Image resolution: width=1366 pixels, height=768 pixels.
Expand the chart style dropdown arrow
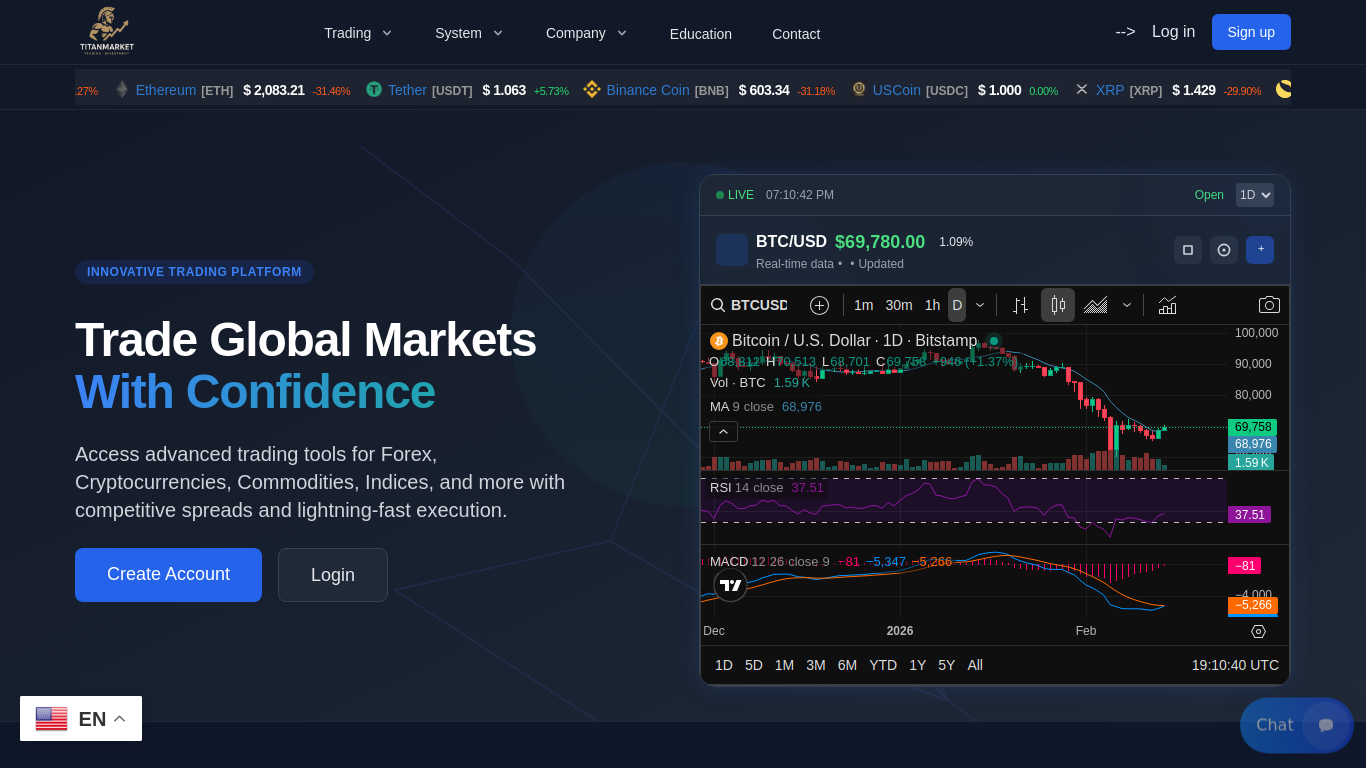[1127, 305]
